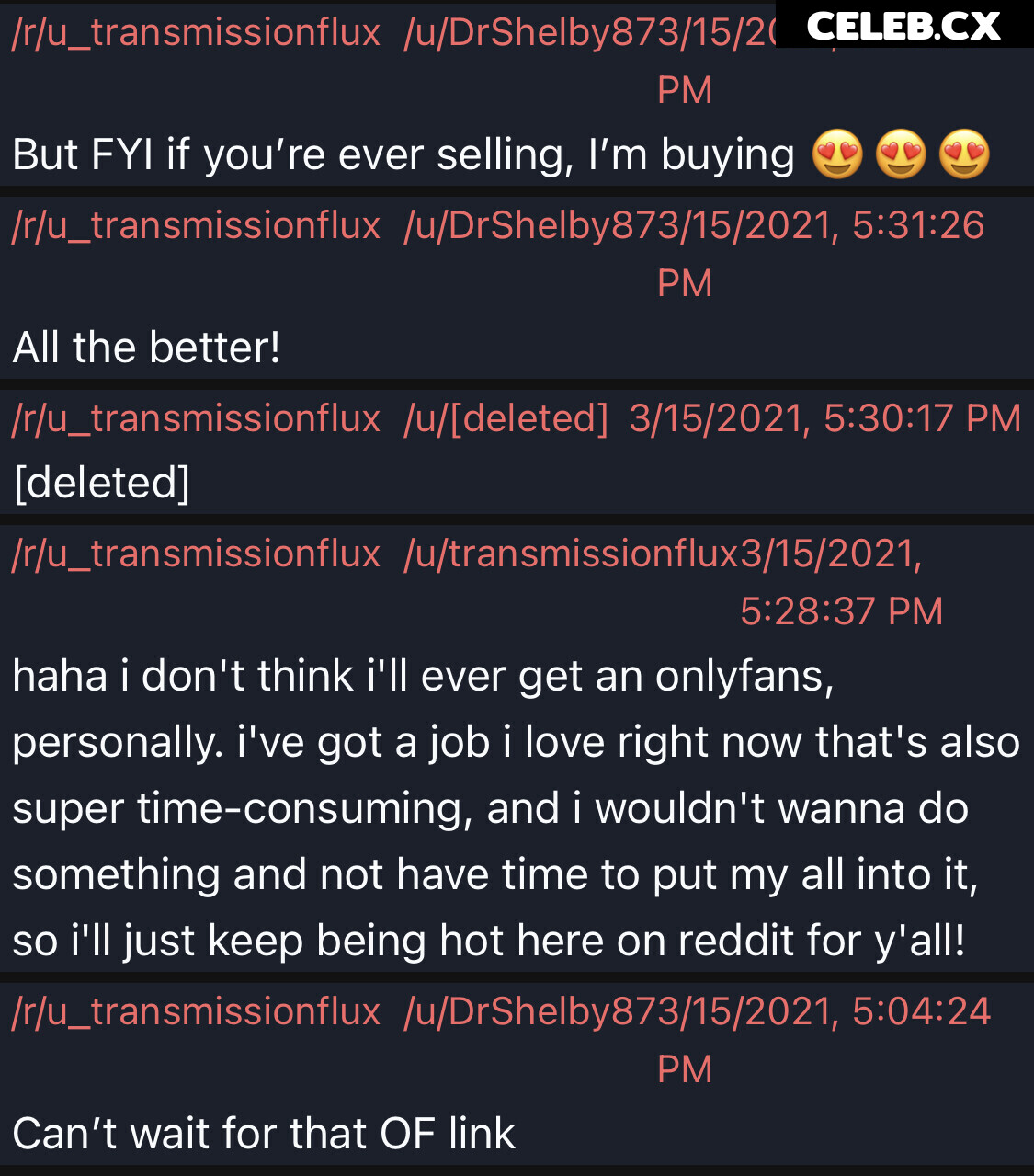Screen dimensions: 1034x1176
Task: Open /u/DrShelby87 link above the "Can't wait" comment
Action: [x=528, y=1011]
